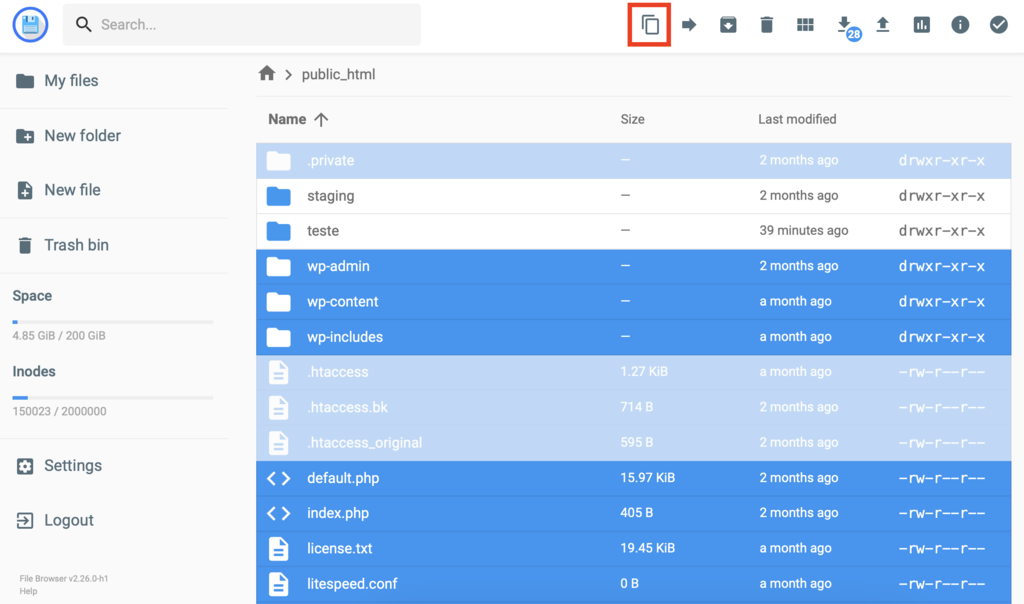Delete selected files with the toolbar trash icon
This screenshot has height=604, width=1024.
(x=766, y=24)
